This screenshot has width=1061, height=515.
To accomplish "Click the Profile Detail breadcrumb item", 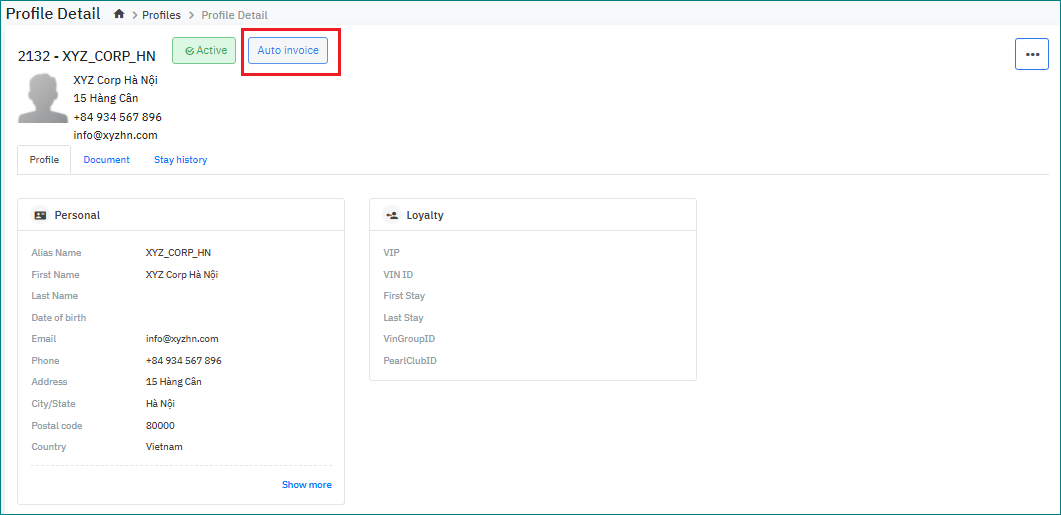I will click(234, 15).
